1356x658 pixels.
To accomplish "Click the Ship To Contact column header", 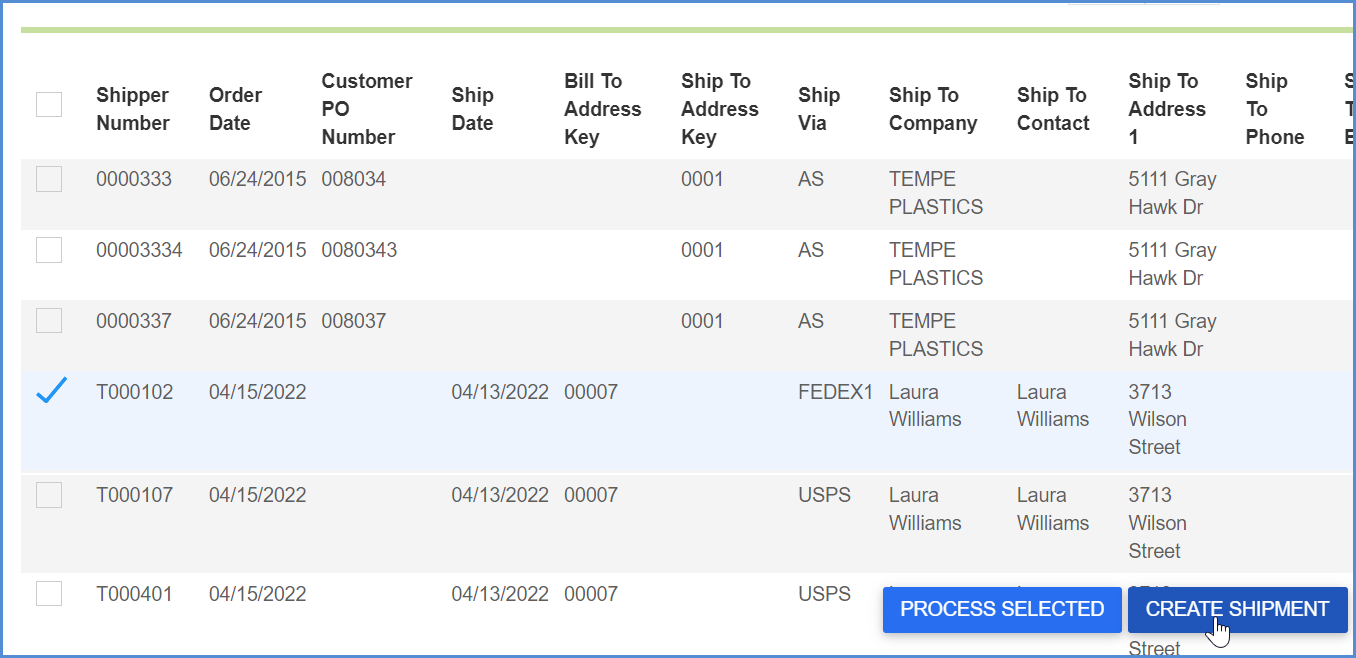I will [x=1053, y=109].
